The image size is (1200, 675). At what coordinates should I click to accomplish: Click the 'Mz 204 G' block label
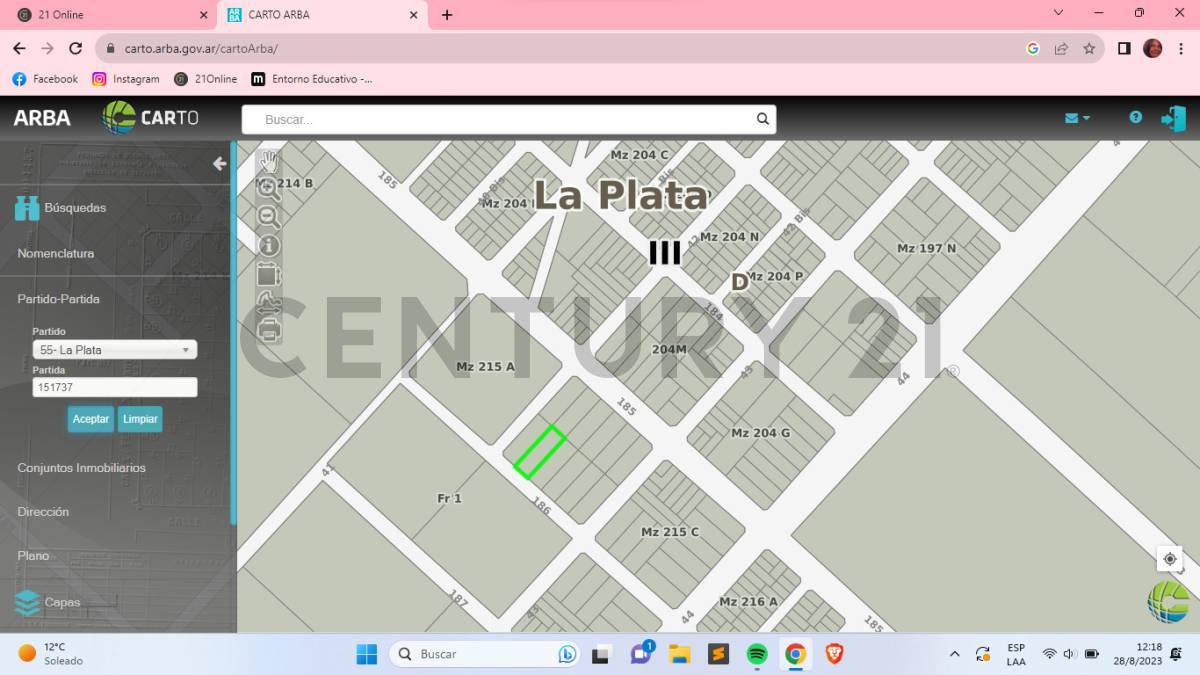tap(760, 433)
